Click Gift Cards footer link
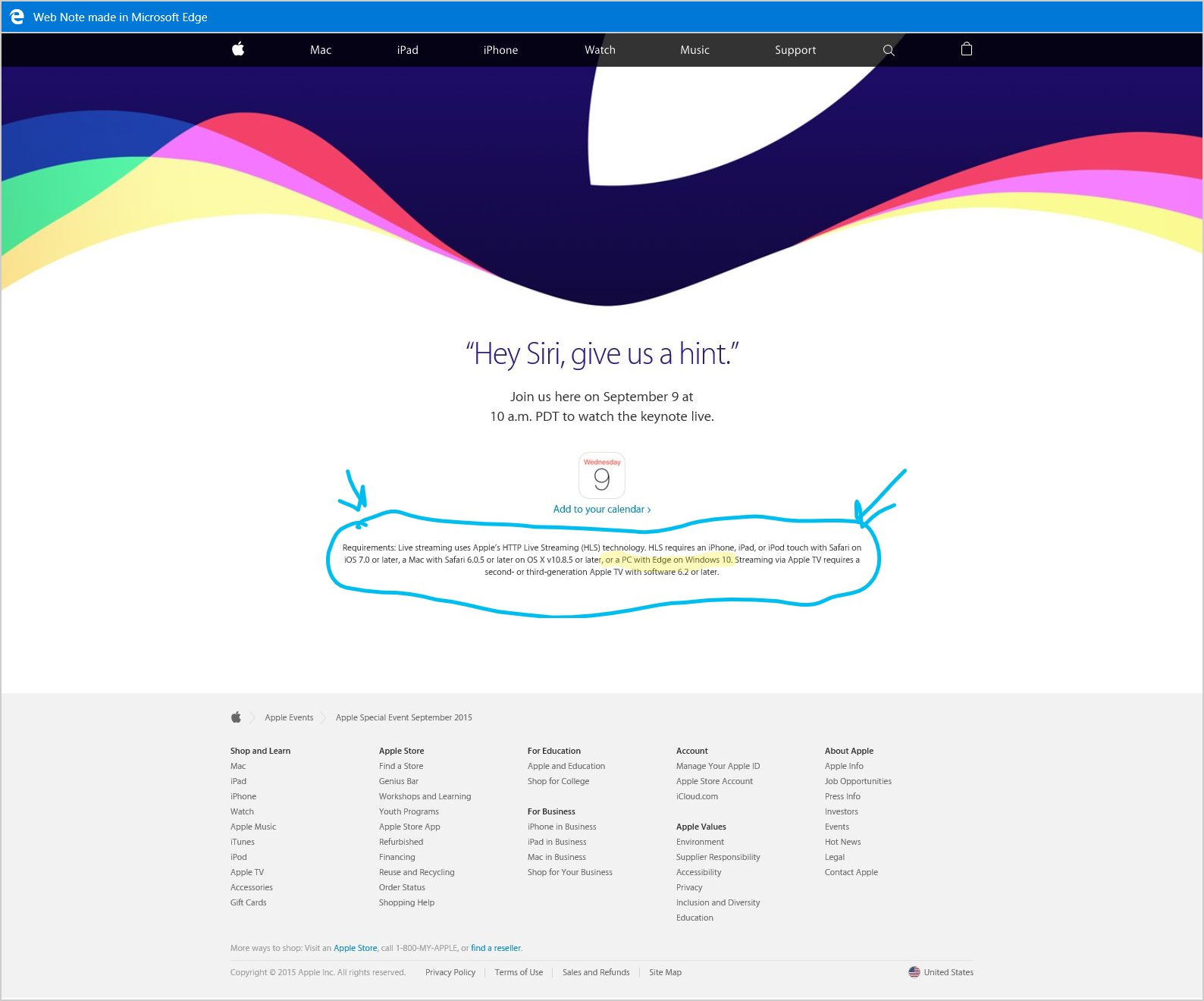Screen dimensions: 1204x1001 click(x=249, y=902)
